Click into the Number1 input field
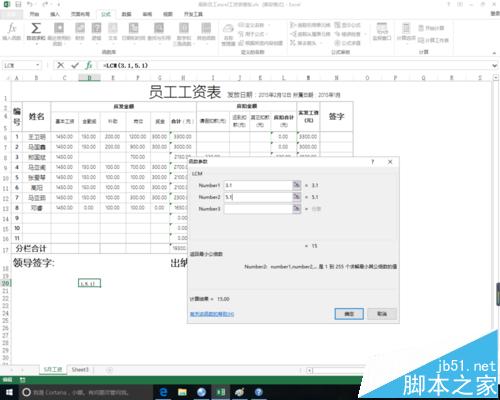The image size is (500, 400). [x=258, y=185]
